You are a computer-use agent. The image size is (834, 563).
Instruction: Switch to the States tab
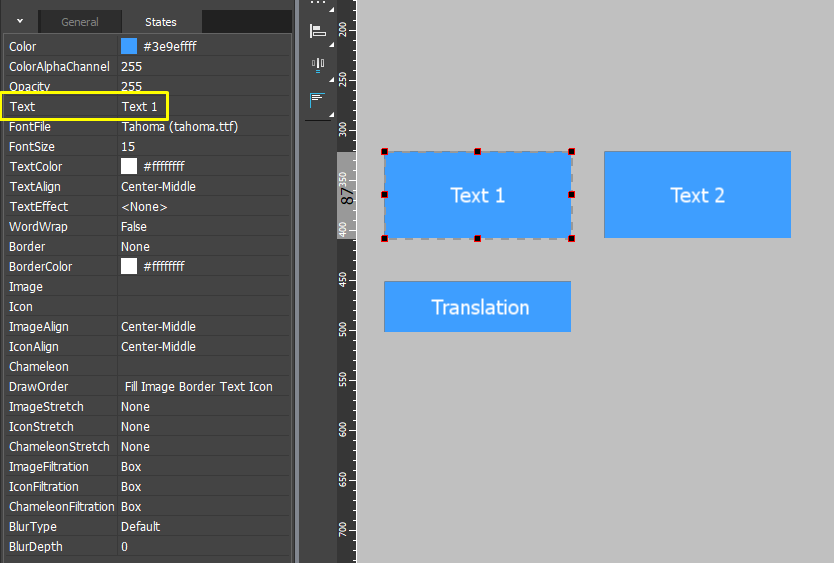pos(161,22)
